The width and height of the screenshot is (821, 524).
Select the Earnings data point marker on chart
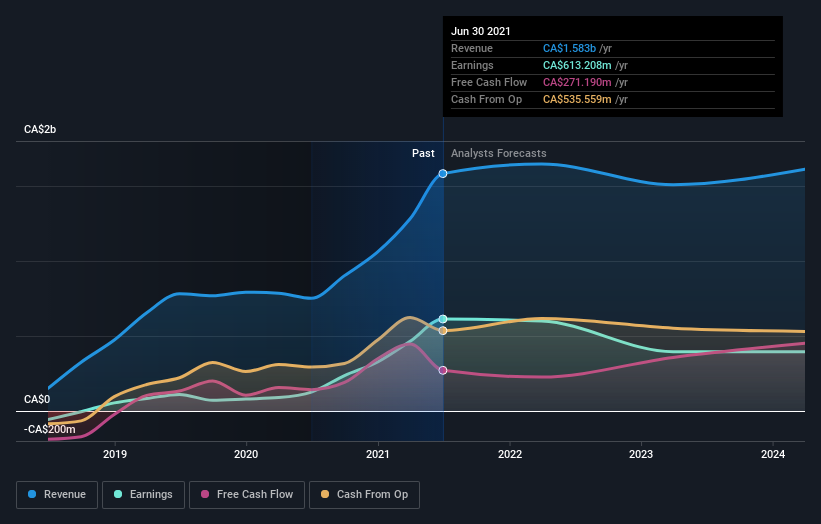click(x=443, y=319)
